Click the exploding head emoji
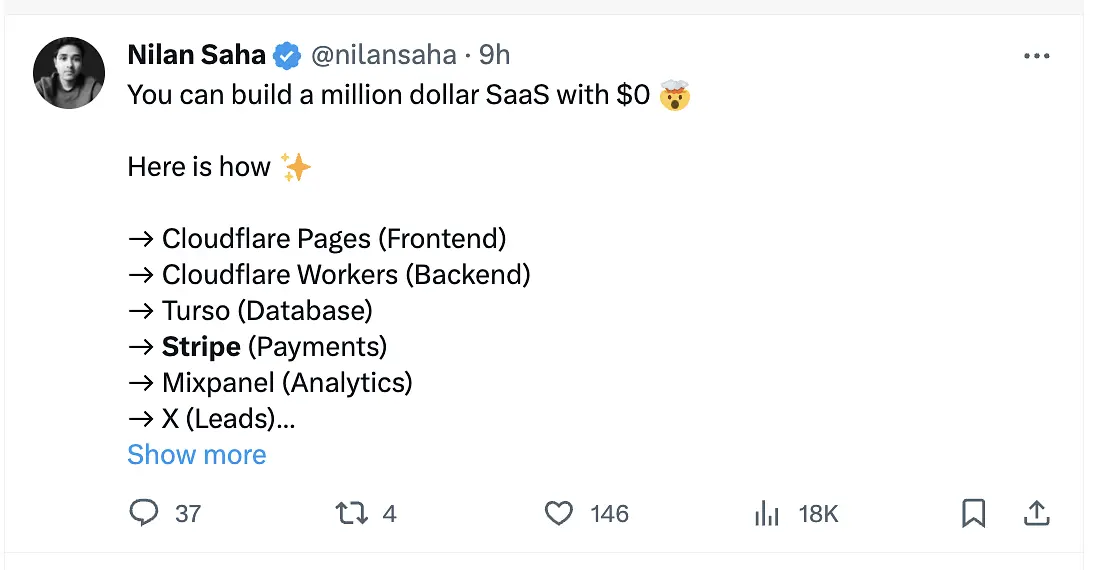 tap(674, 95)
